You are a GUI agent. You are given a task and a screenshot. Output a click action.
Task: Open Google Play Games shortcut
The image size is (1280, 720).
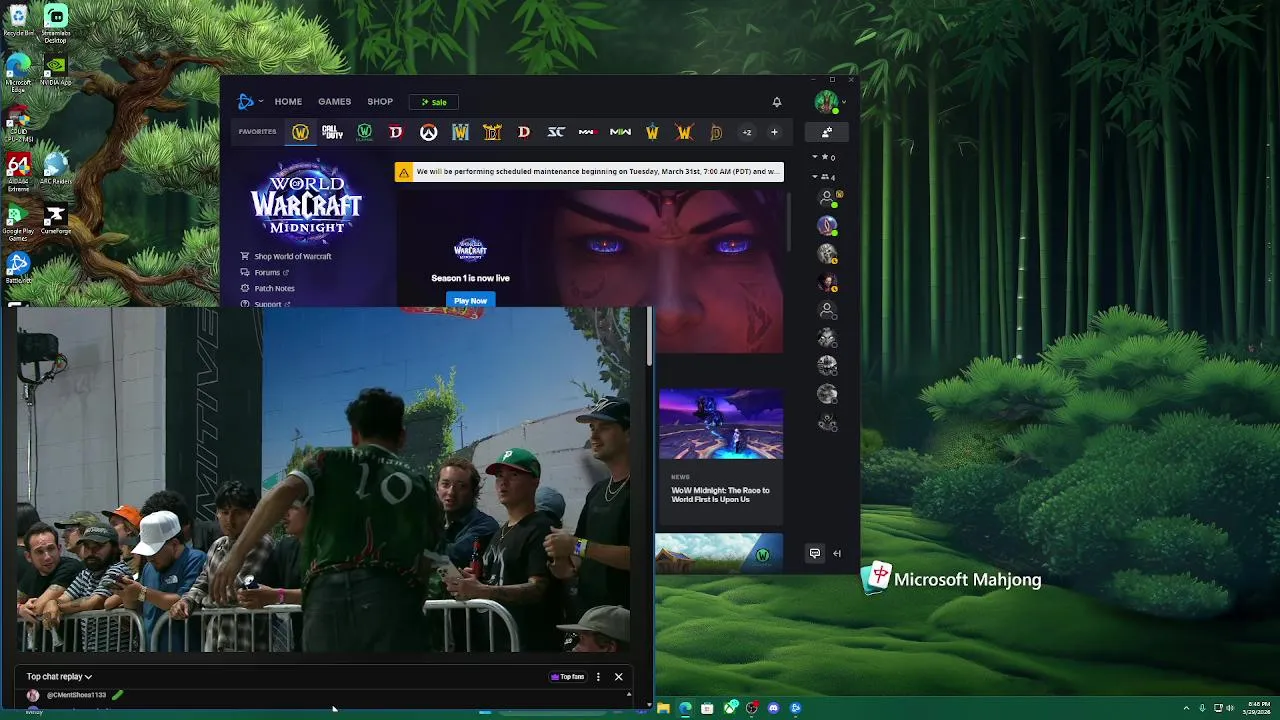tap(18, 223)
